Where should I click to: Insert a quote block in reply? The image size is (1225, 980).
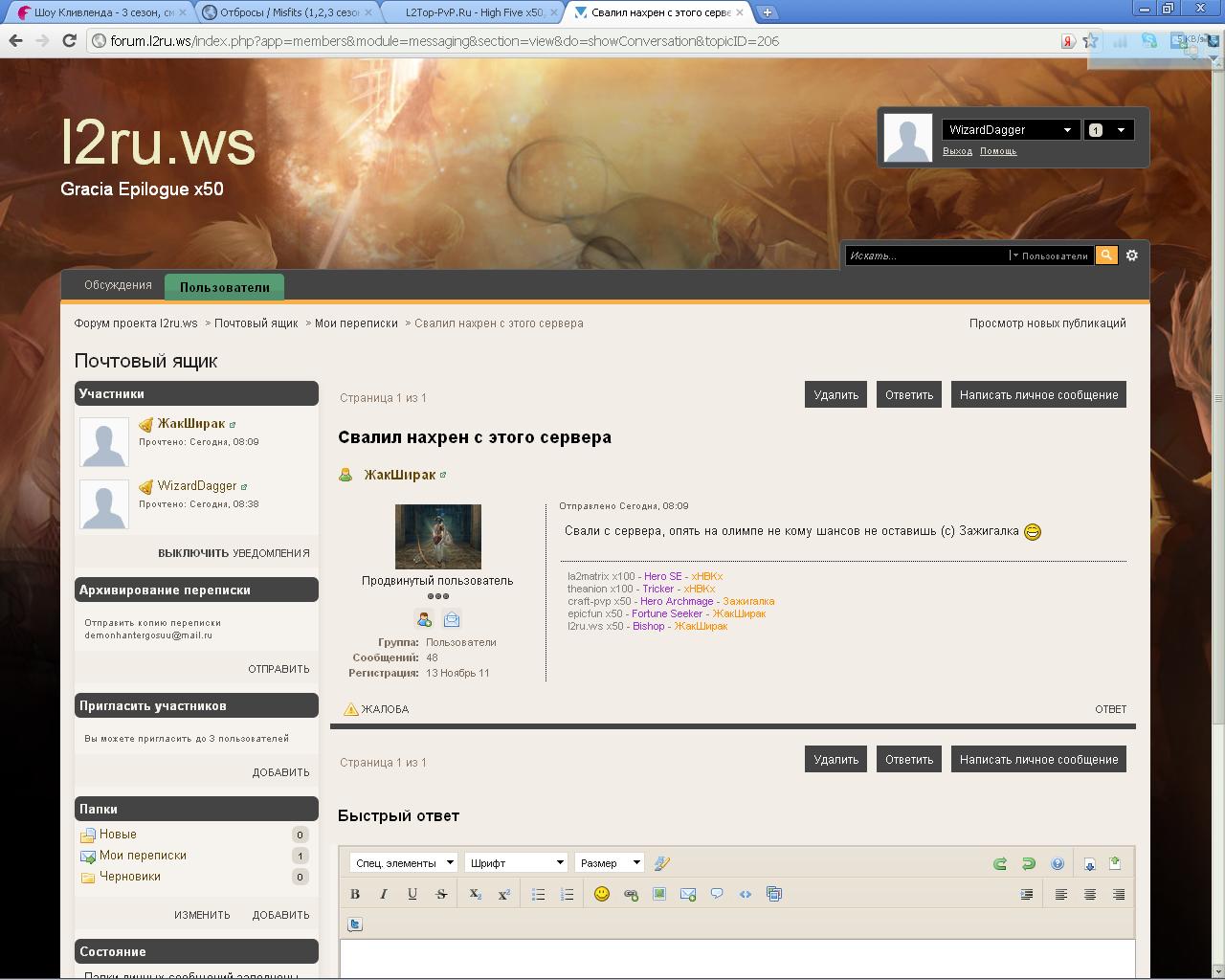pyautogui.click(x=717, y=894)
